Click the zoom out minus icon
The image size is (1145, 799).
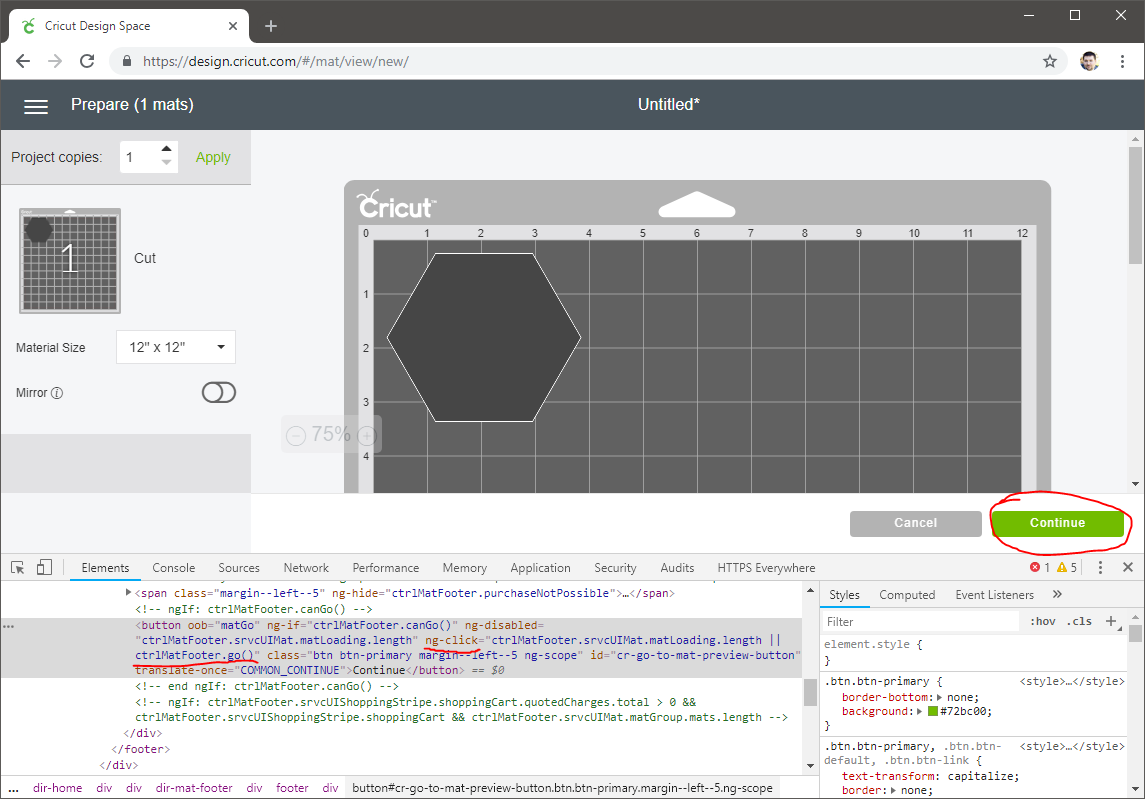tap(296, 435)
